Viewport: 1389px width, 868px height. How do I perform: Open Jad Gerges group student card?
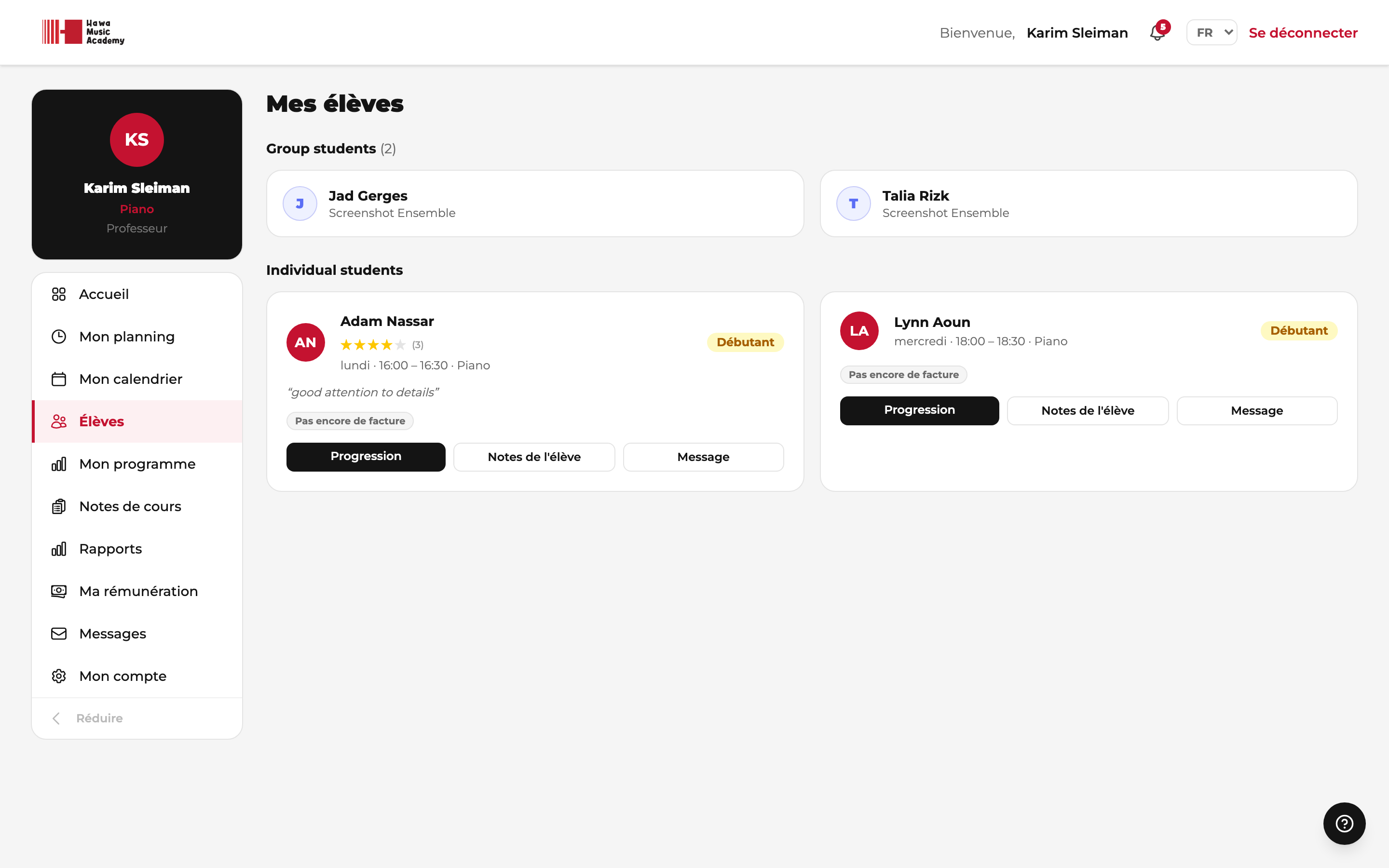pos(535,203)
